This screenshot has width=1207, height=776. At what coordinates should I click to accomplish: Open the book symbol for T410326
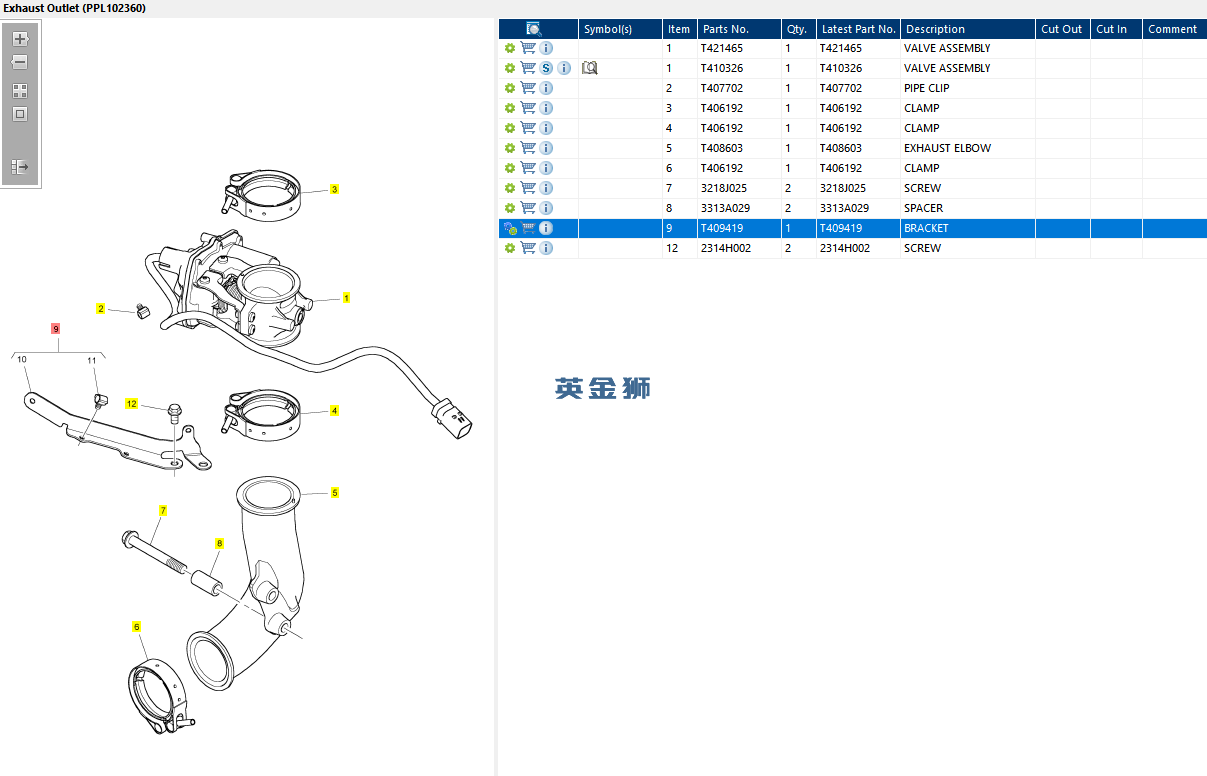tap(589, 68)
